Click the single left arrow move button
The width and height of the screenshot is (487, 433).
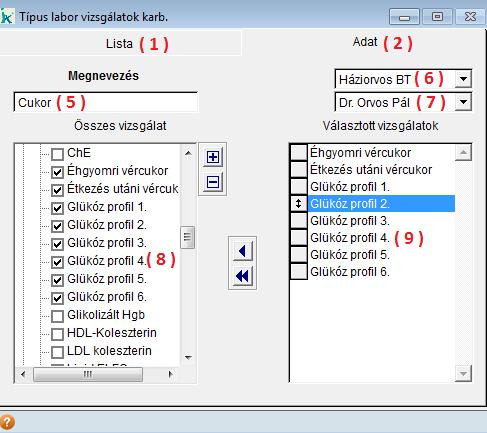pos(242,251)
